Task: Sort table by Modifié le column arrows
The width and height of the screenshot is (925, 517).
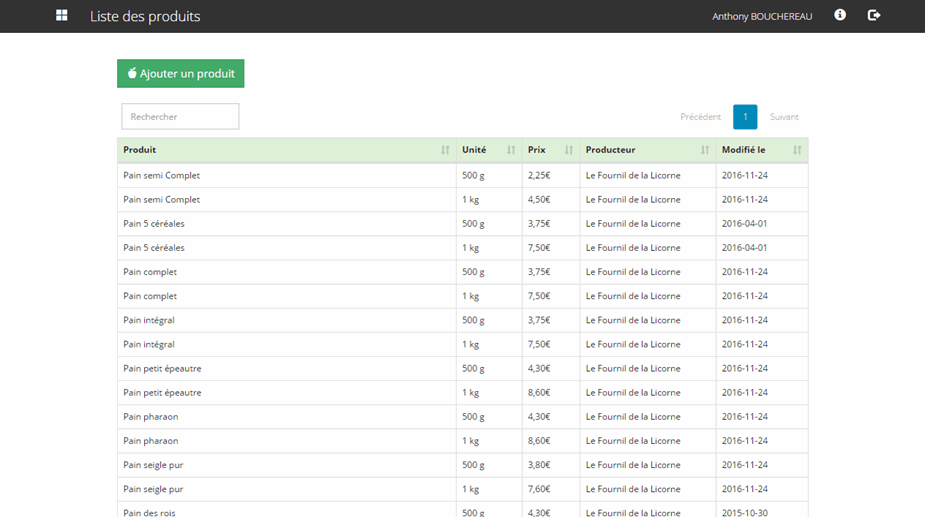Action: [x=797, y=150]
